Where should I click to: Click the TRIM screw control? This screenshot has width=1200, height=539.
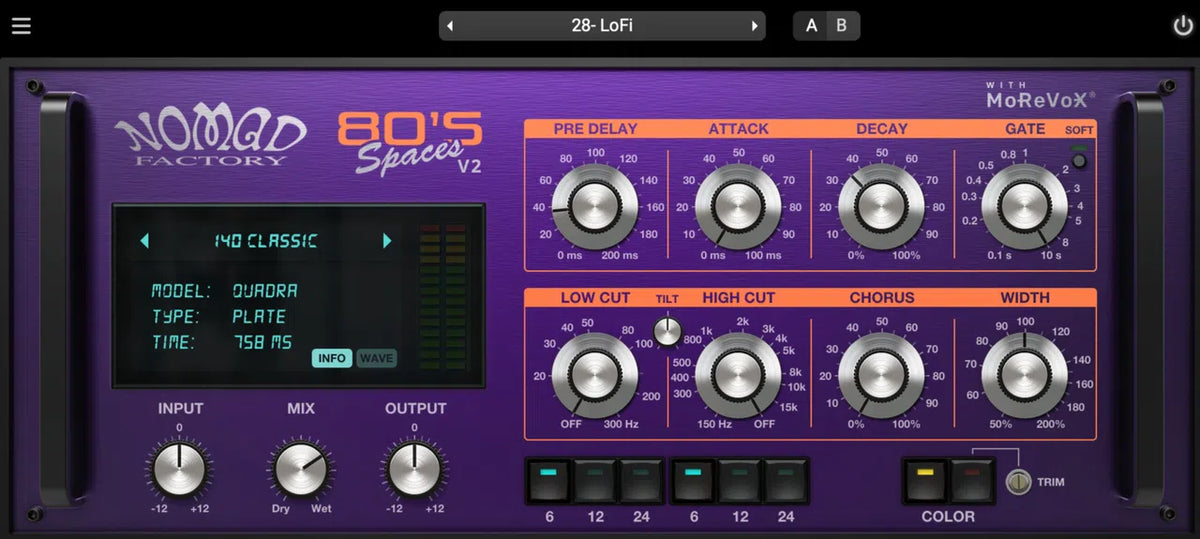(x=1018, y=482)
